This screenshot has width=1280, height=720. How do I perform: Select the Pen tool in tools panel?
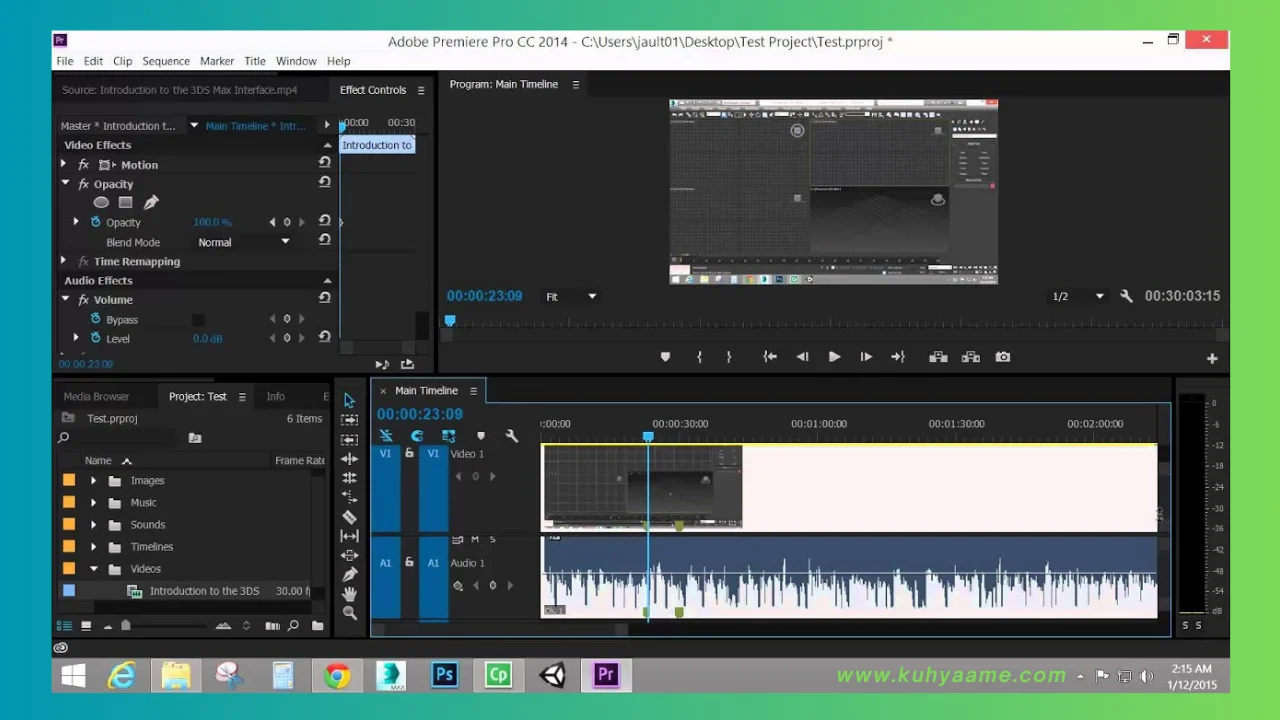(349, 575)
